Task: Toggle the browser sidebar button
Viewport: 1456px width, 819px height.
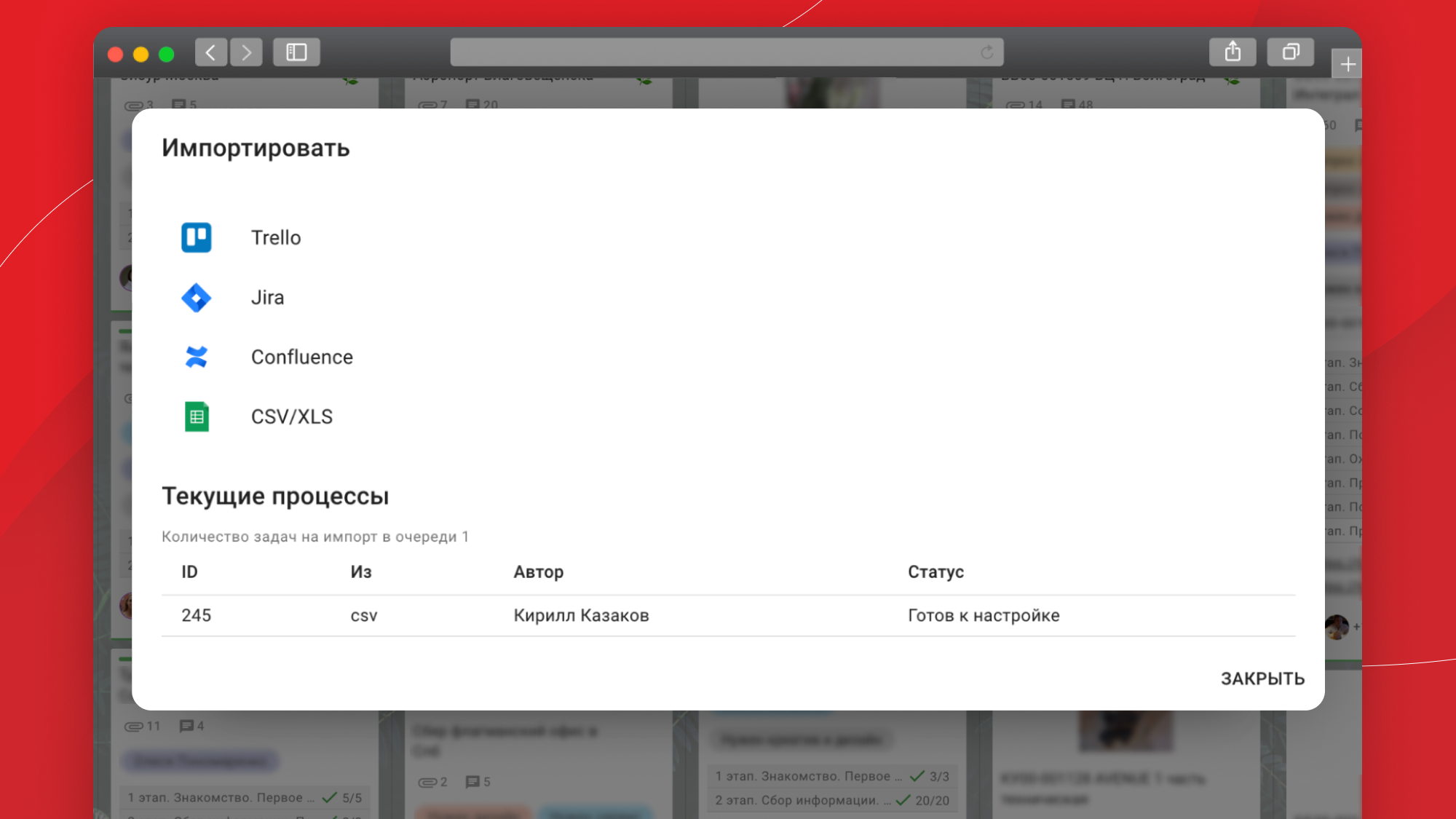Action: pos(296,52)
